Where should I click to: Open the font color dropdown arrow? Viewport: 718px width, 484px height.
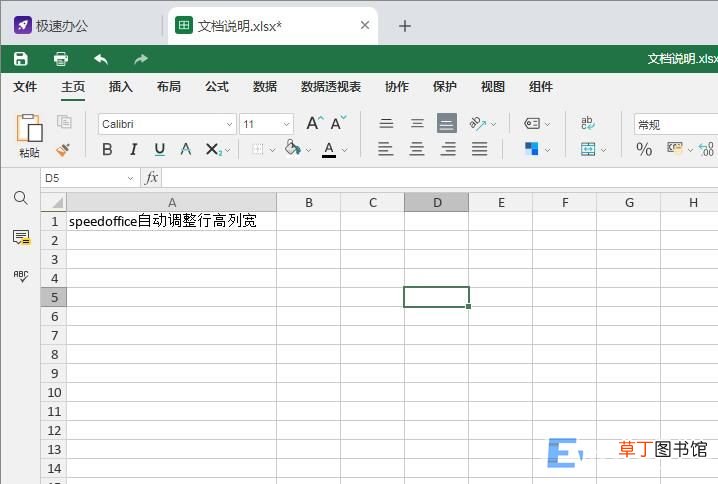345,150
